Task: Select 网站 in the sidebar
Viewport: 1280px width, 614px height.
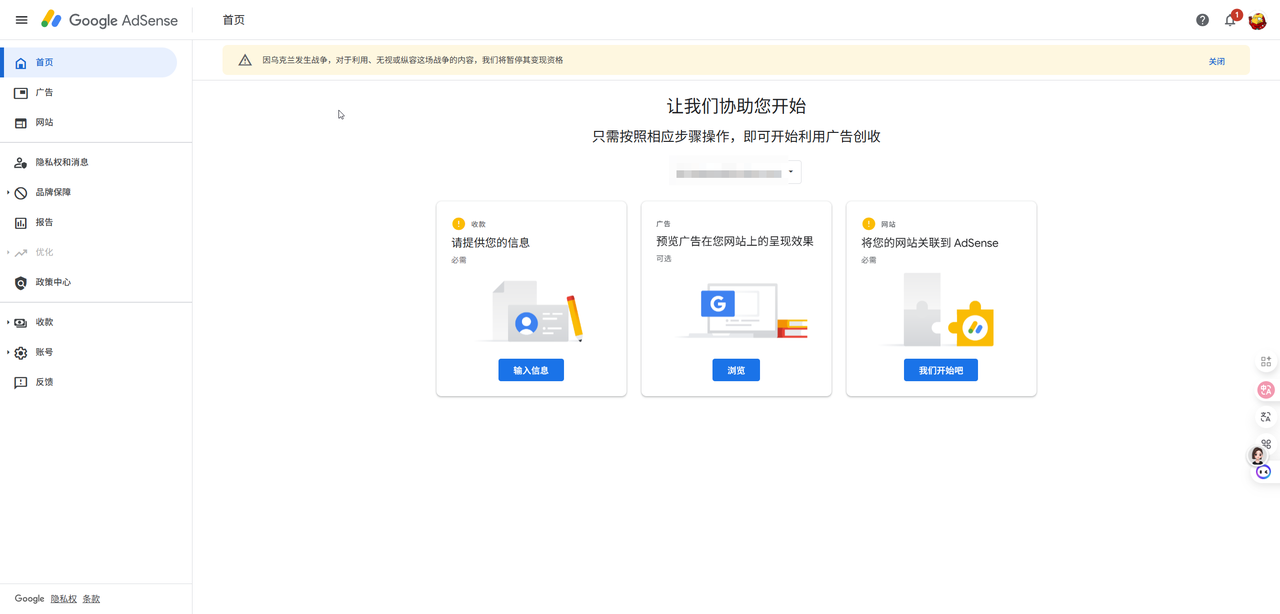Action: [44, 123]
